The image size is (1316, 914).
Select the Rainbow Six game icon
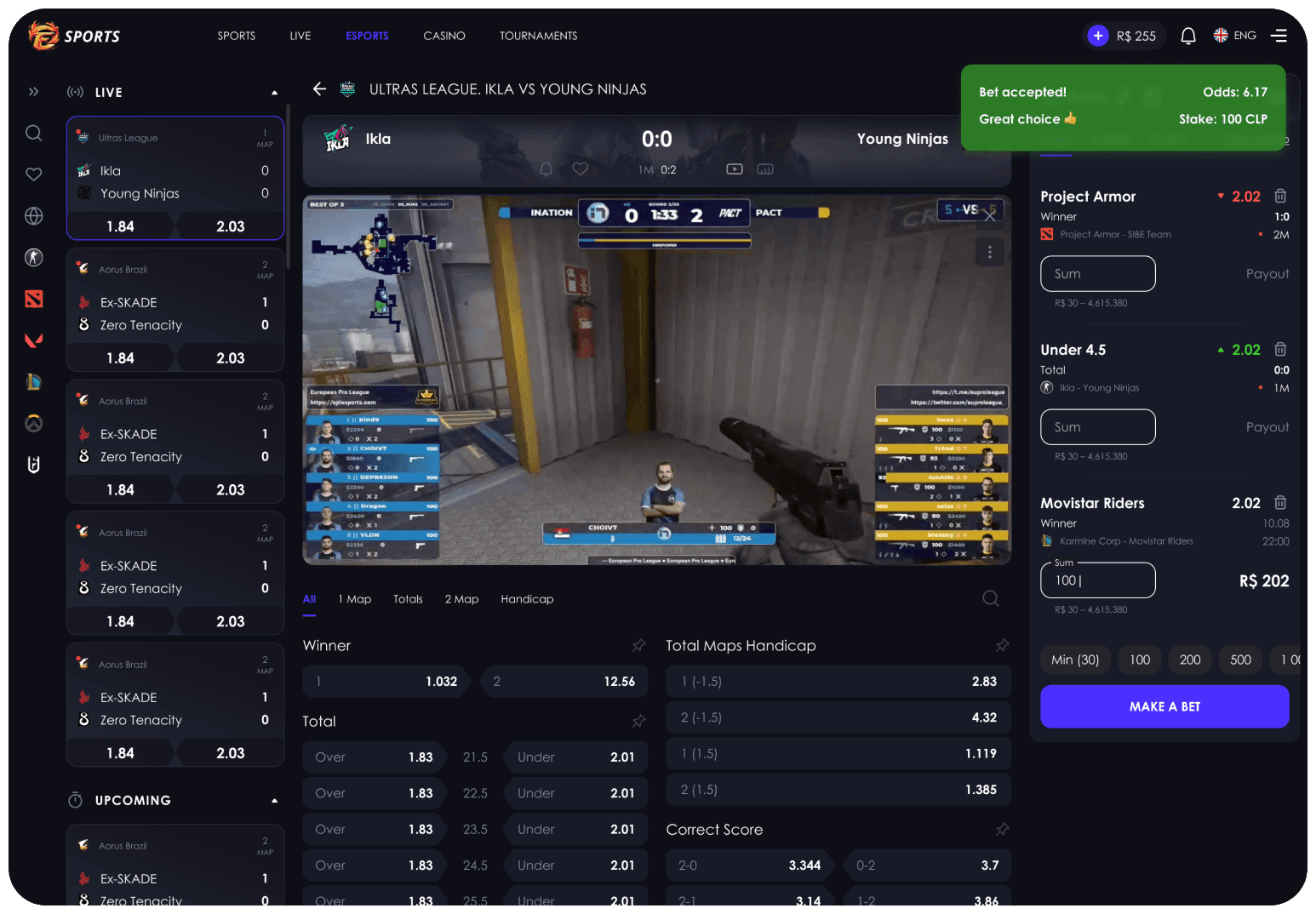tap(33, 465)
